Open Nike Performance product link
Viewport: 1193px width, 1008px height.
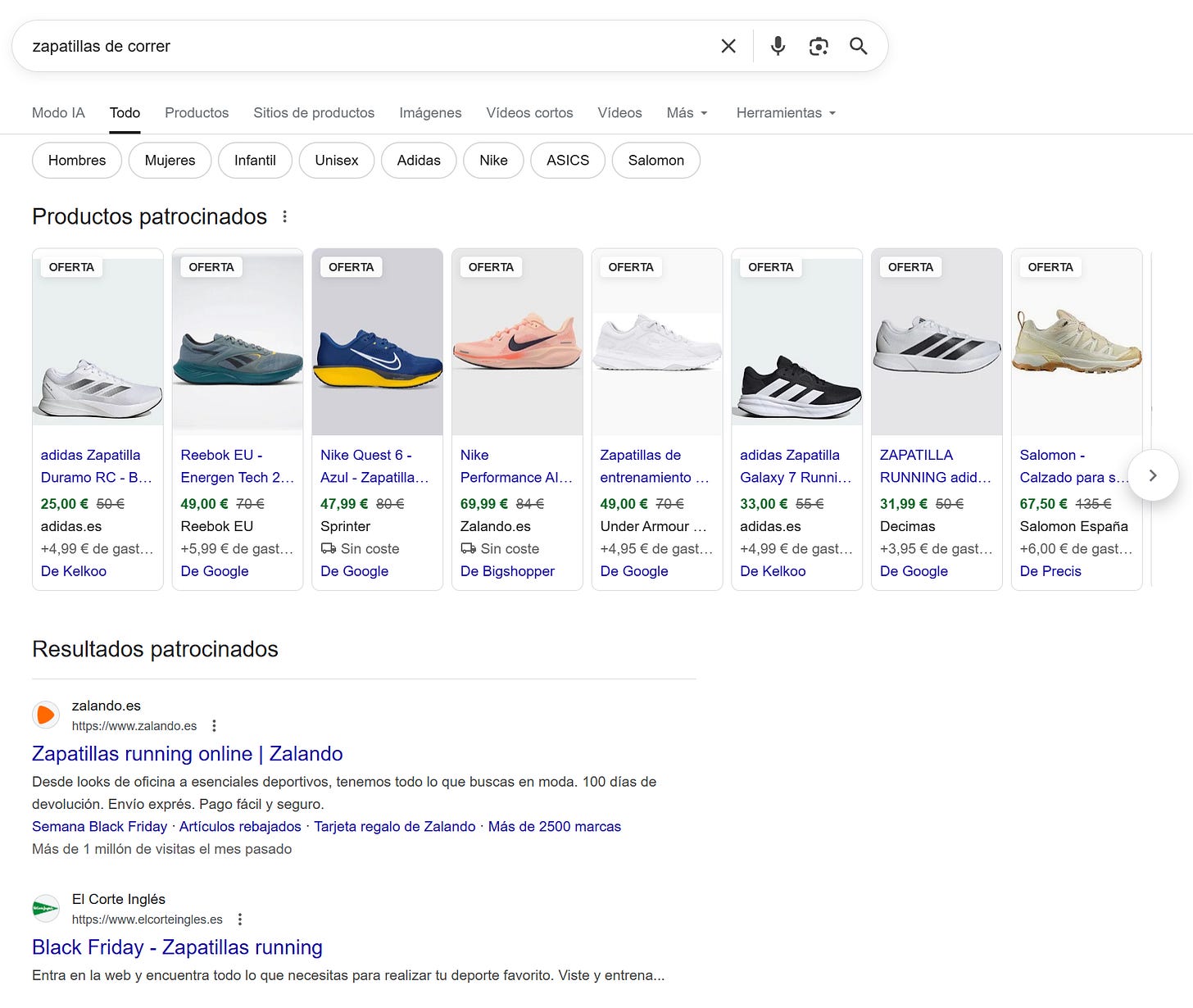[516, 466]
